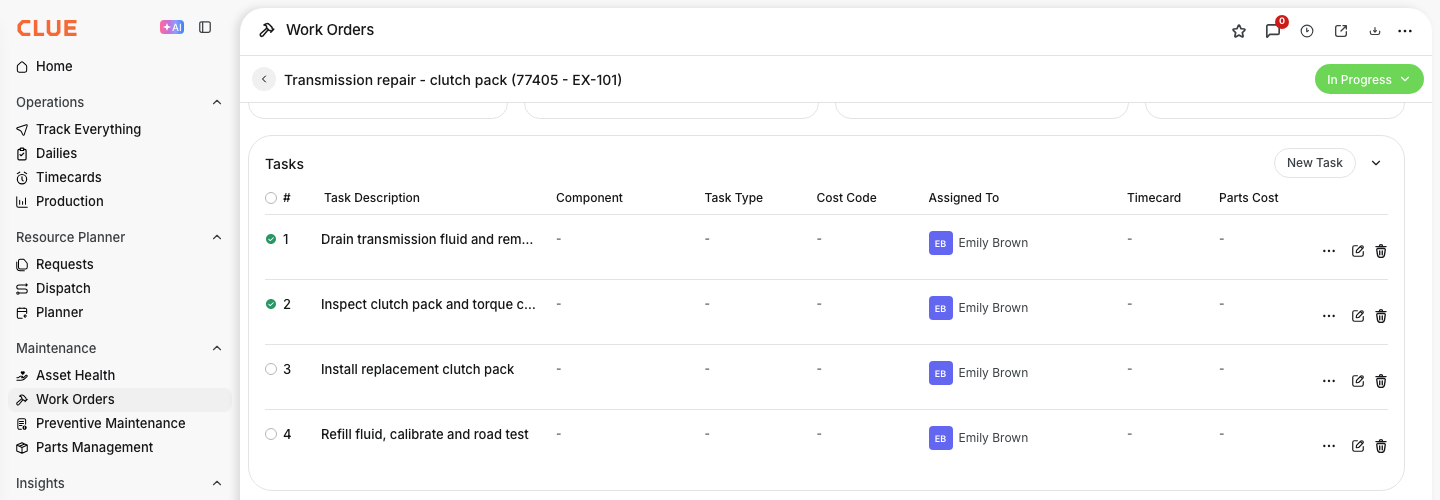
Task: Collapse the Operations sidebar group
Action: tap(217, 102)
